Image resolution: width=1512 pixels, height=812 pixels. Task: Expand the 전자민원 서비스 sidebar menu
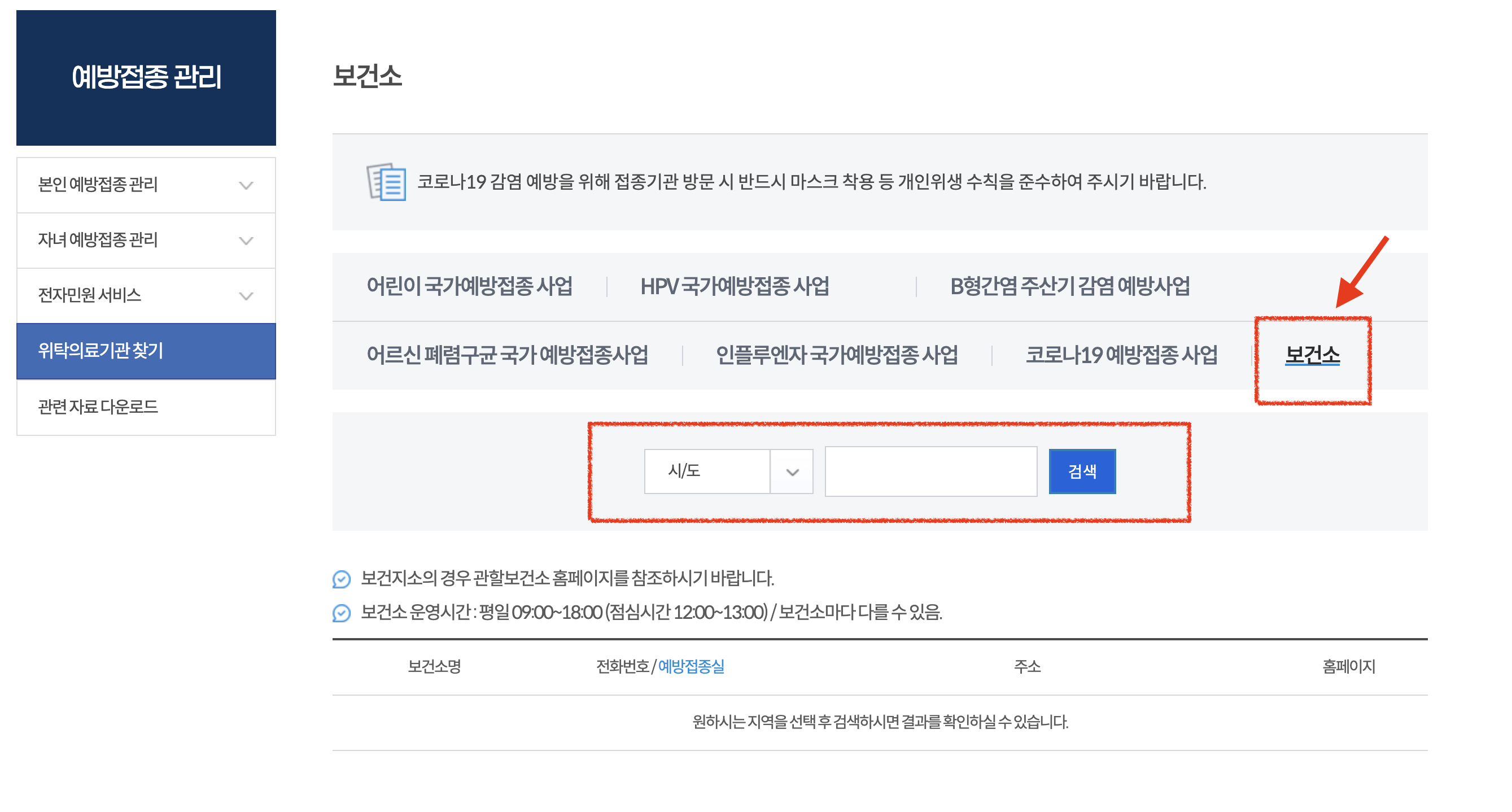point(146,295)
